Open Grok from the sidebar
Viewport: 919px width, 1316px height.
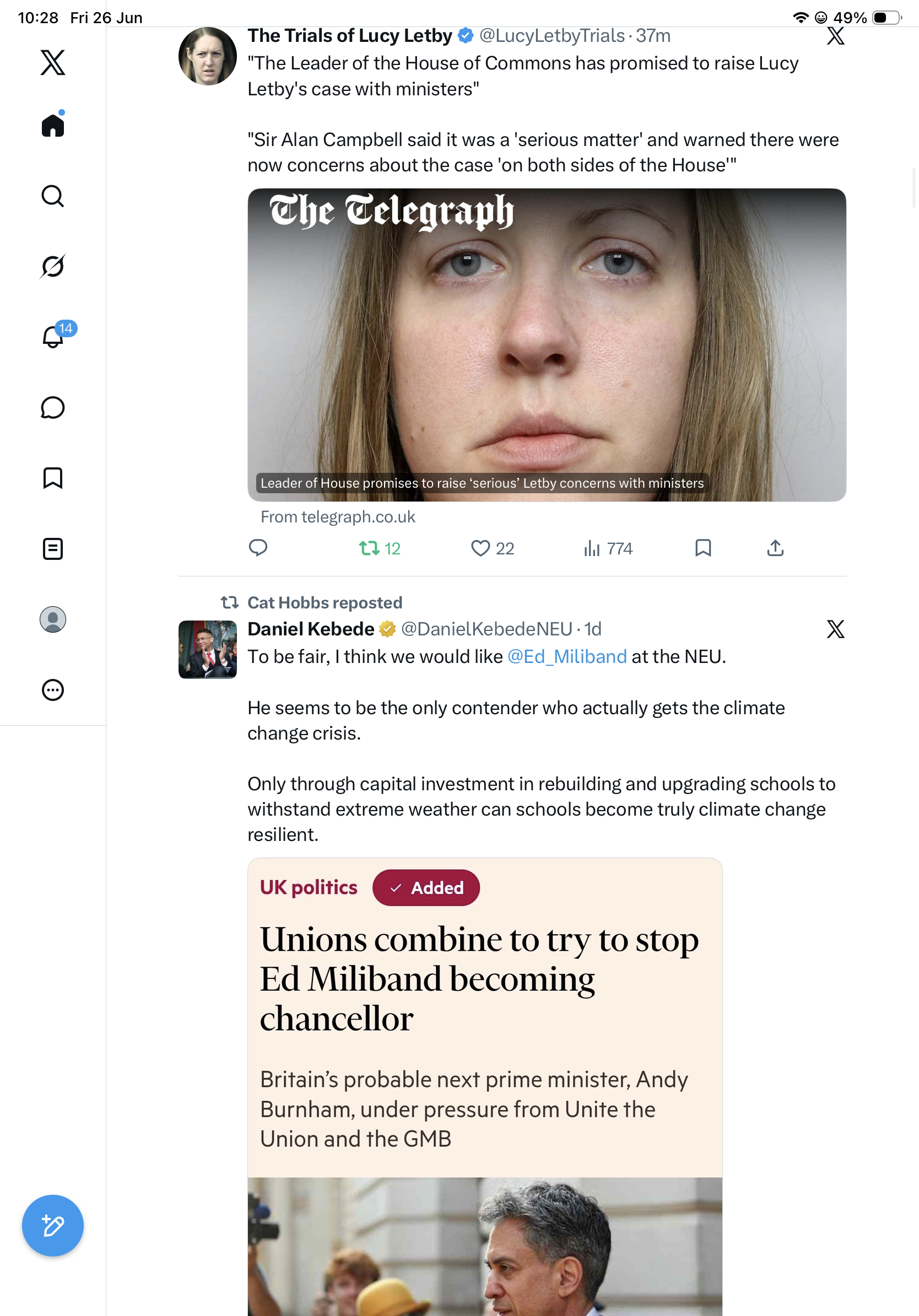pos(53,266)
